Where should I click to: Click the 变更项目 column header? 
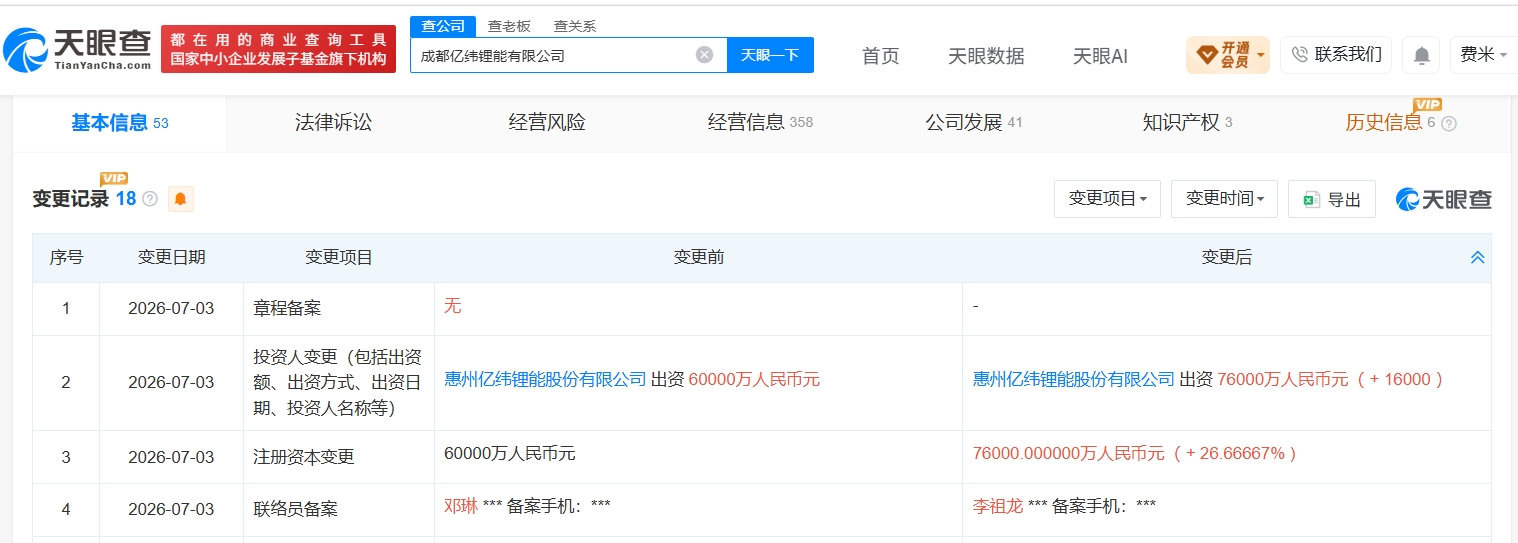pos(339,258)
